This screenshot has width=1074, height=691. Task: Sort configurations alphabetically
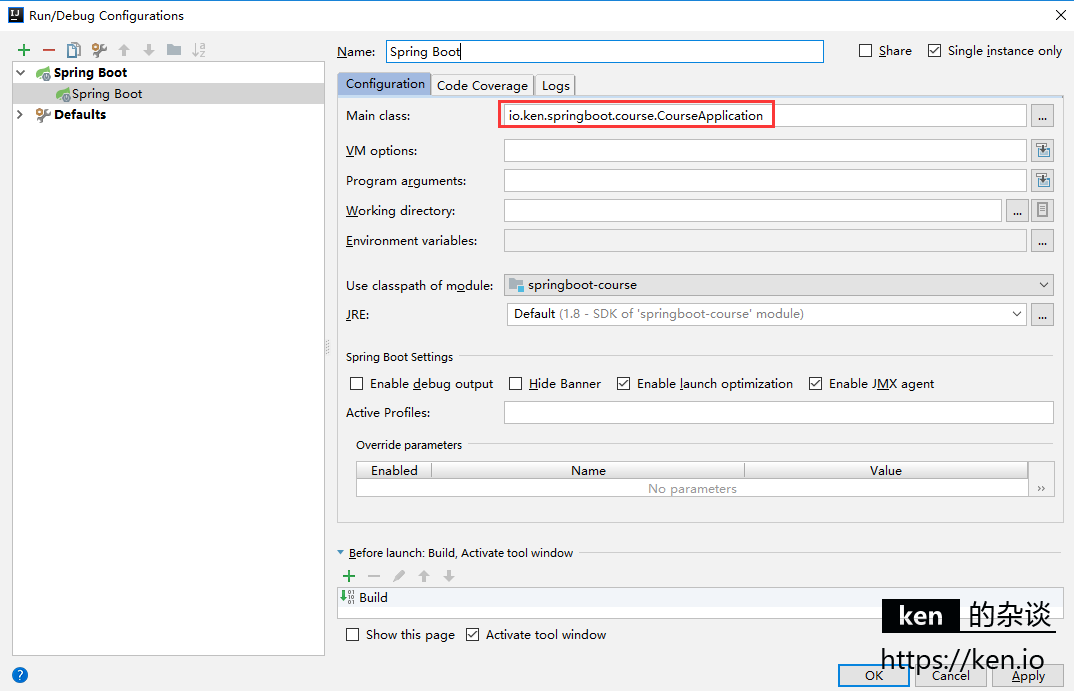point(199,50)
